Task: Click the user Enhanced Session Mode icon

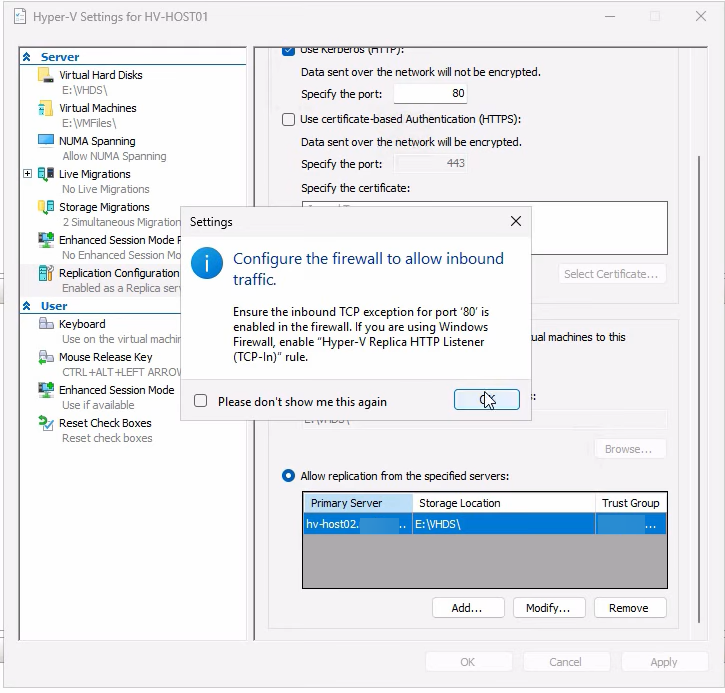Action: 45,390
